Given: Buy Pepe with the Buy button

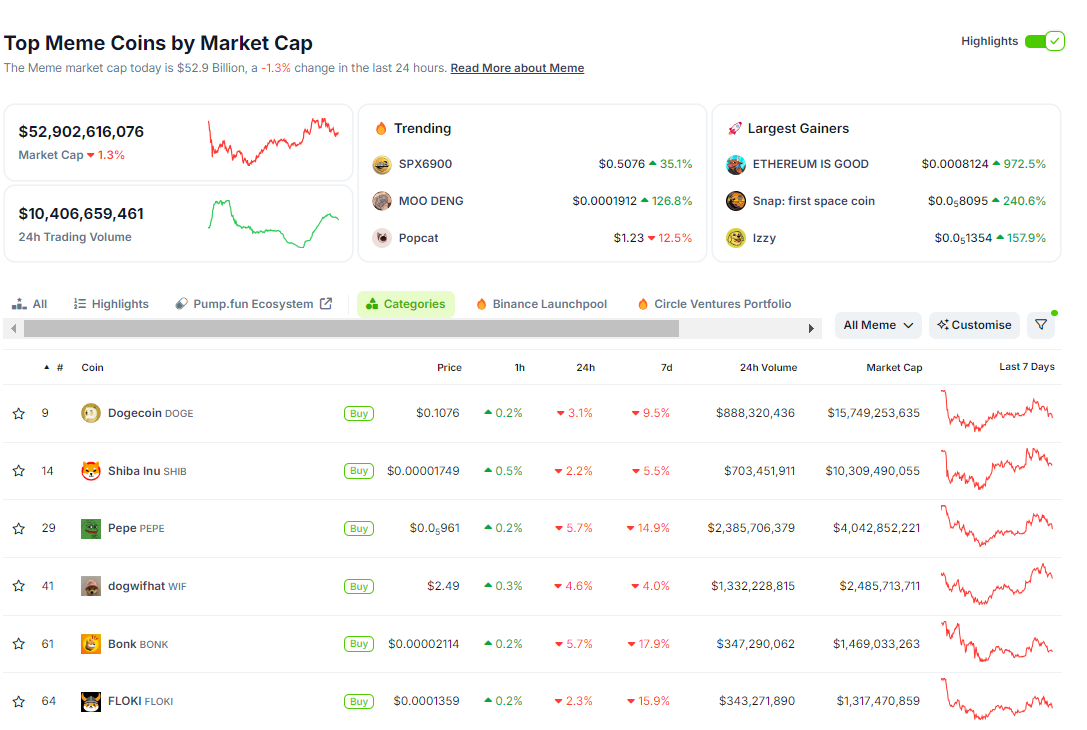Looking at the screenshot, I should coord(358,529).
